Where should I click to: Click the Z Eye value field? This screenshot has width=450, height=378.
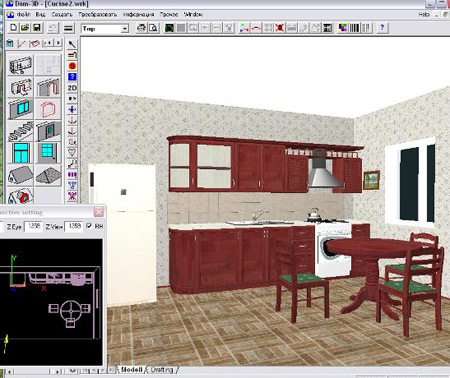[x=34, y=226]
